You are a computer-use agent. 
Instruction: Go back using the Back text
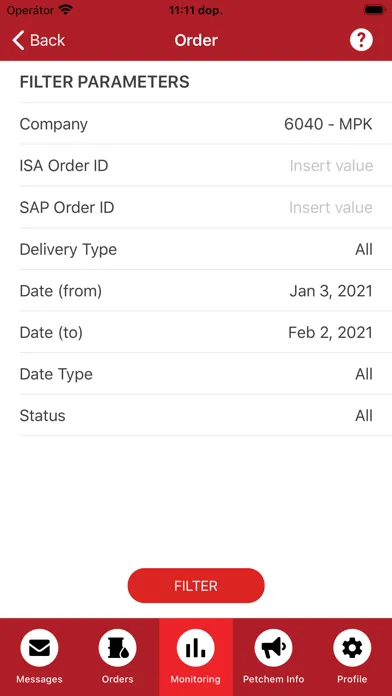(48, 40)
